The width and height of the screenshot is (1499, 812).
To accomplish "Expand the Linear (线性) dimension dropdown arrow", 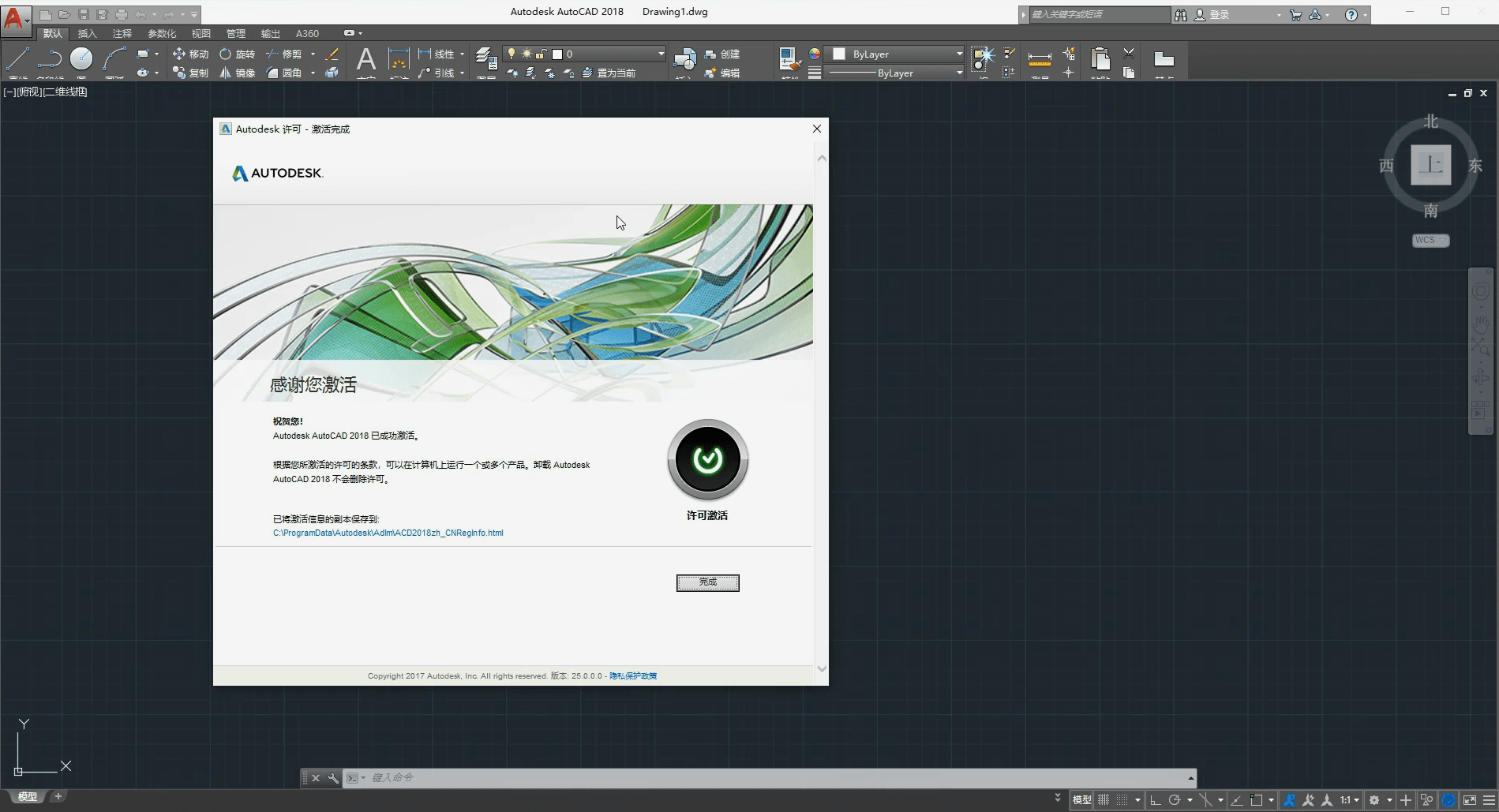I will click(463, 54).
